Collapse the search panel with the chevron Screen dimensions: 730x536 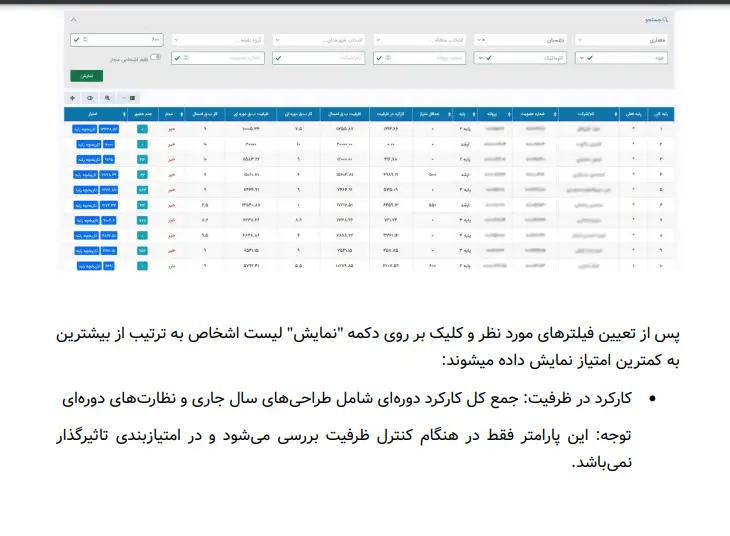[x=74, y=20]
